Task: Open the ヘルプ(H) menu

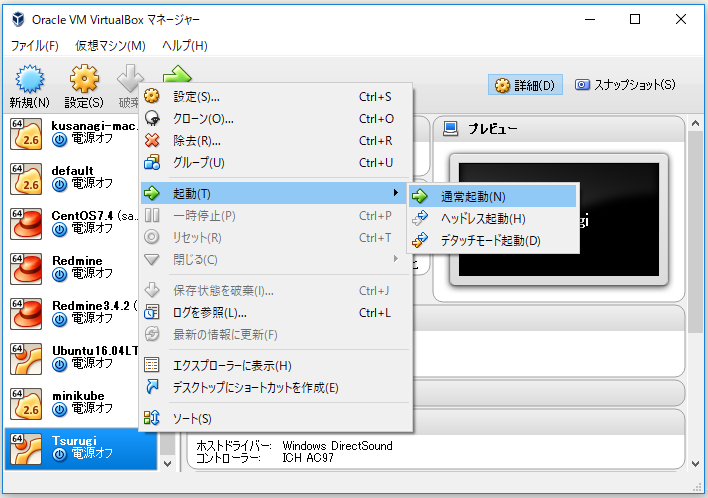Action: (184, 46)
